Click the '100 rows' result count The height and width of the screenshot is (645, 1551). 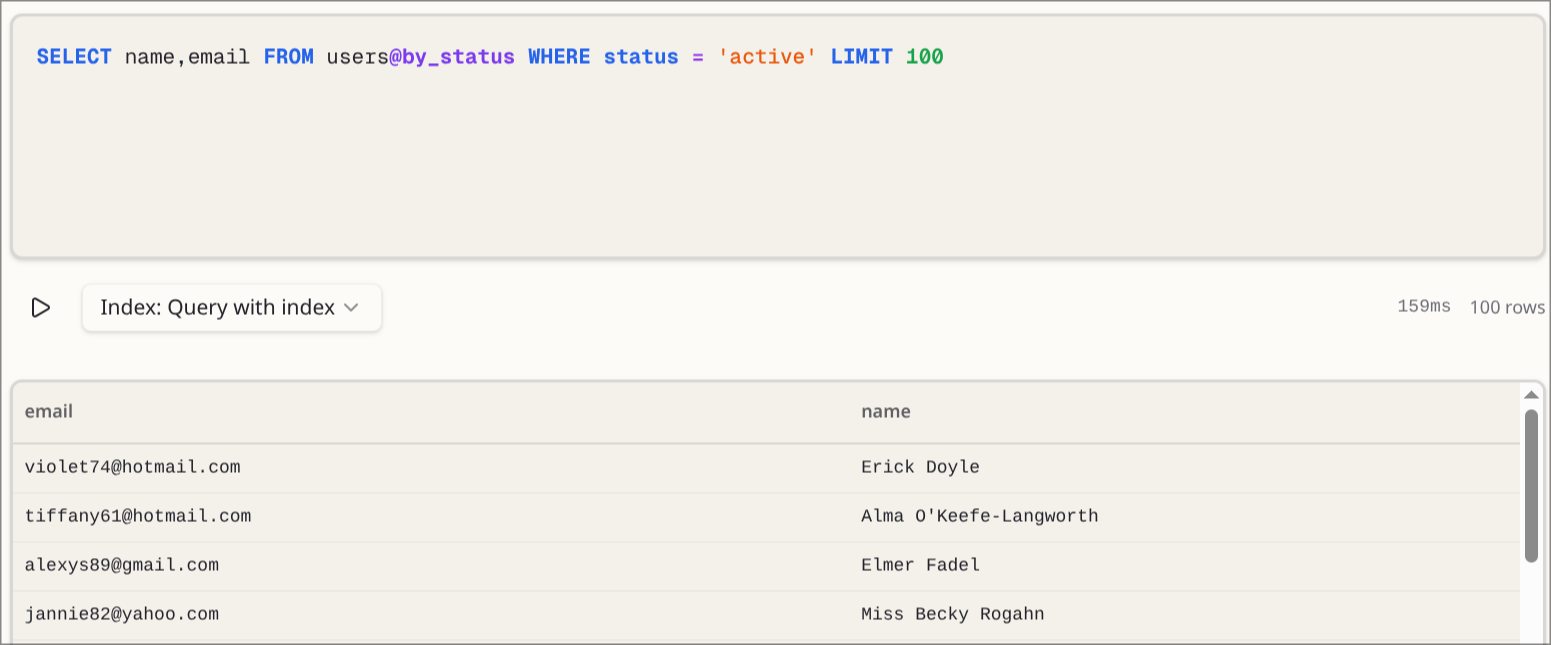click(1506, 308)
